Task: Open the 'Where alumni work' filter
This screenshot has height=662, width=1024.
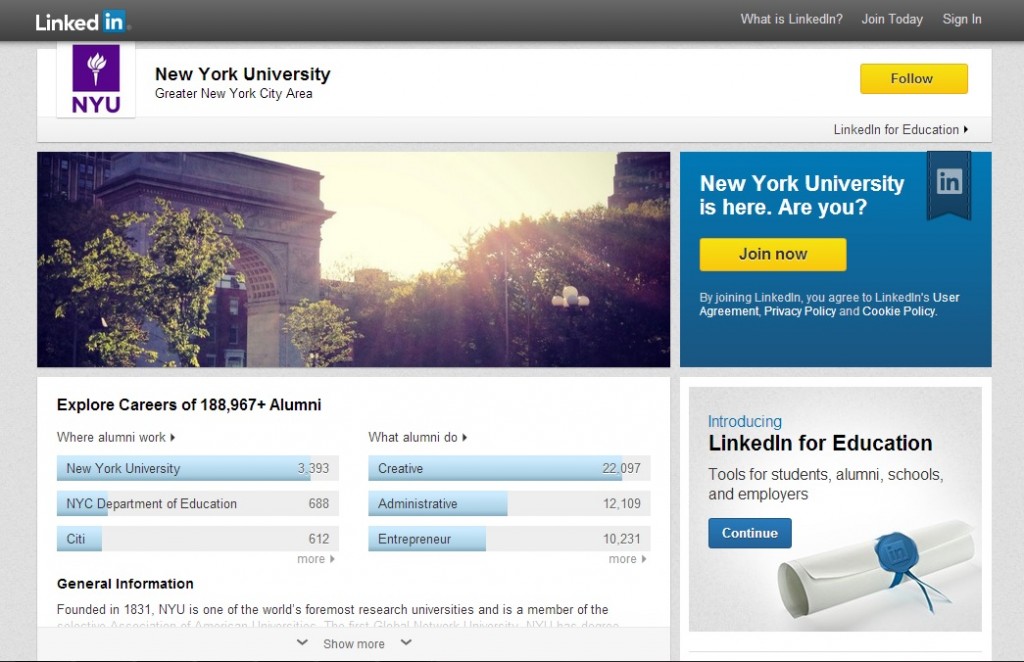Action: click(113, 437)
